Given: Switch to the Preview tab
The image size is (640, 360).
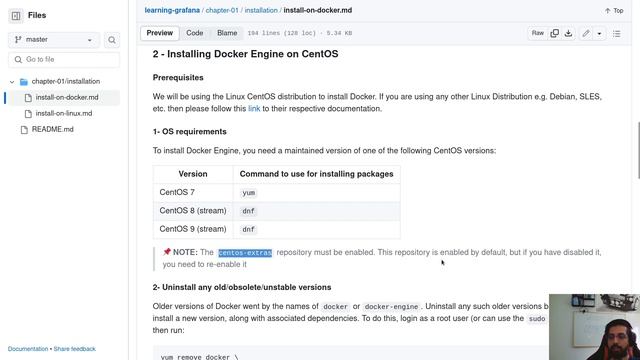Looking at the screenshot, I should (x=160, y=33).
